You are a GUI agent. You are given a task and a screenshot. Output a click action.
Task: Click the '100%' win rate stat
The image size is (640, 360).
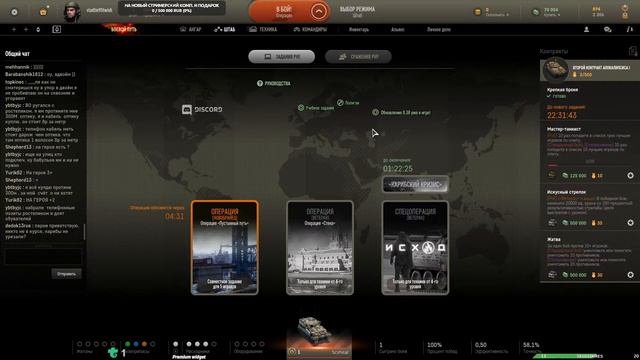coord(434,345)
